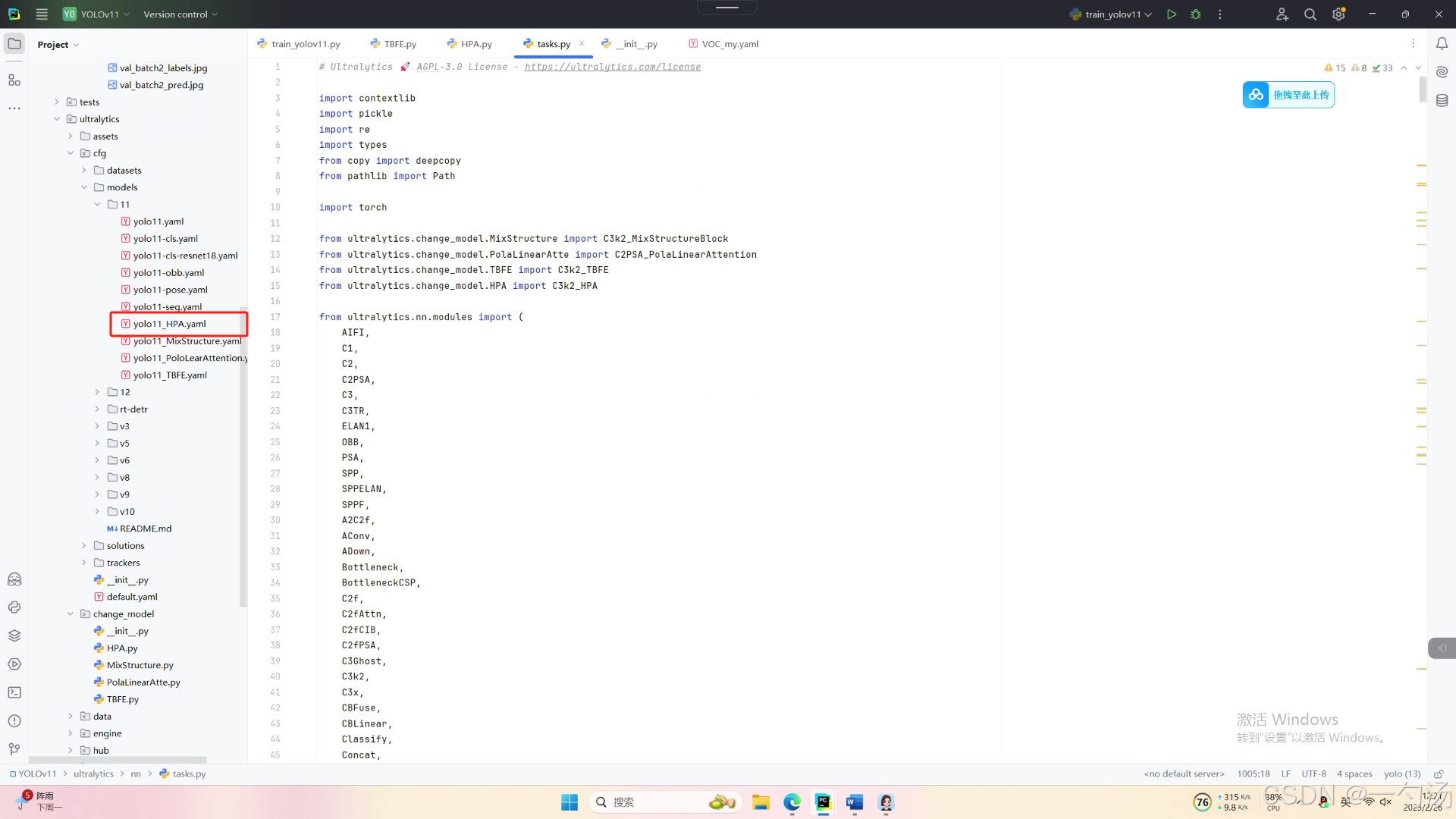Open the Notifications bell icon
Image resolution: width=1456 pixels, height=819 pixels.
click(1442, 44)
